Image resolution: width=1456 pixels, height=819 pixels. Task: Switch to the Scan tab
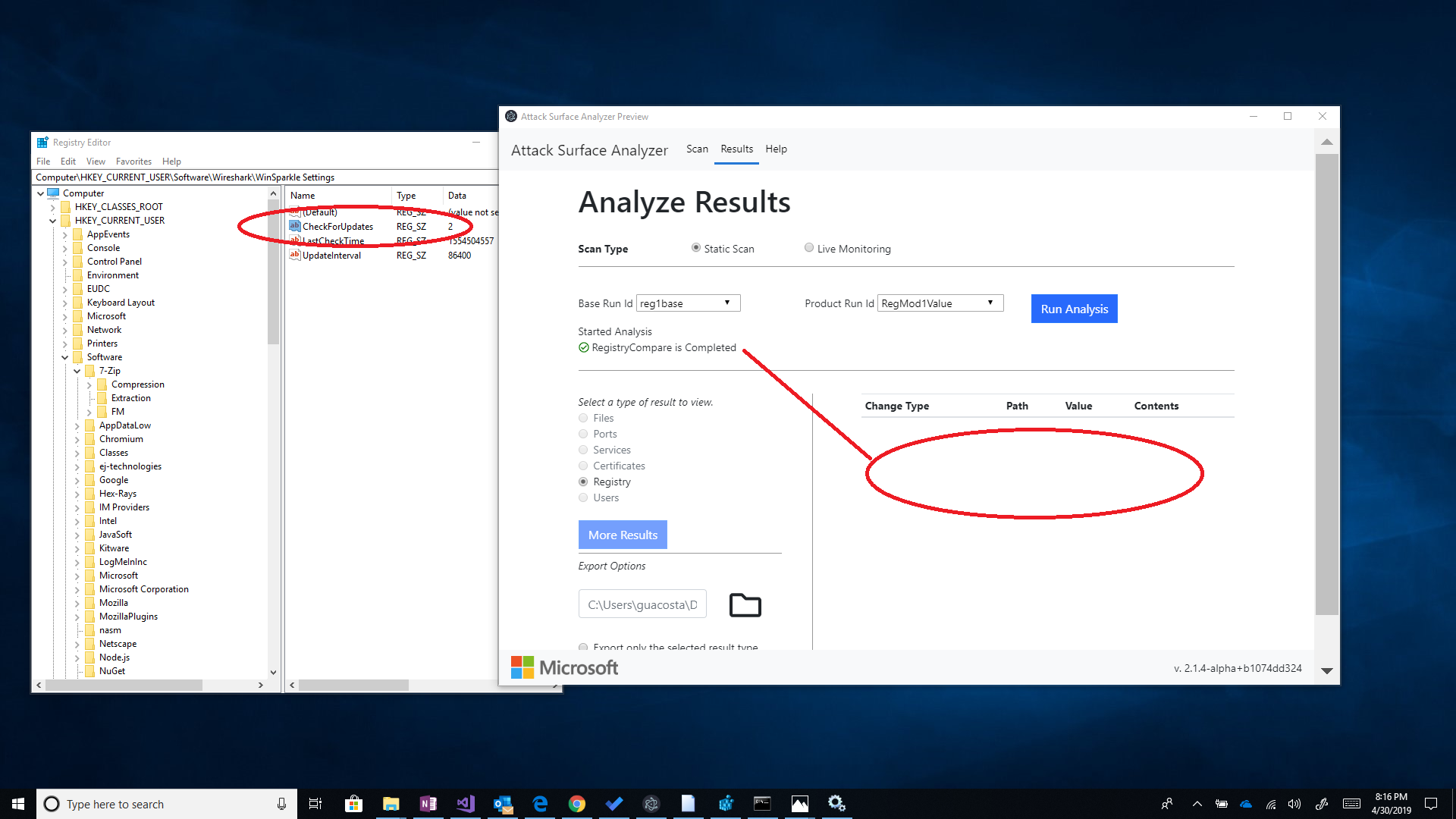tap(697, 149)
